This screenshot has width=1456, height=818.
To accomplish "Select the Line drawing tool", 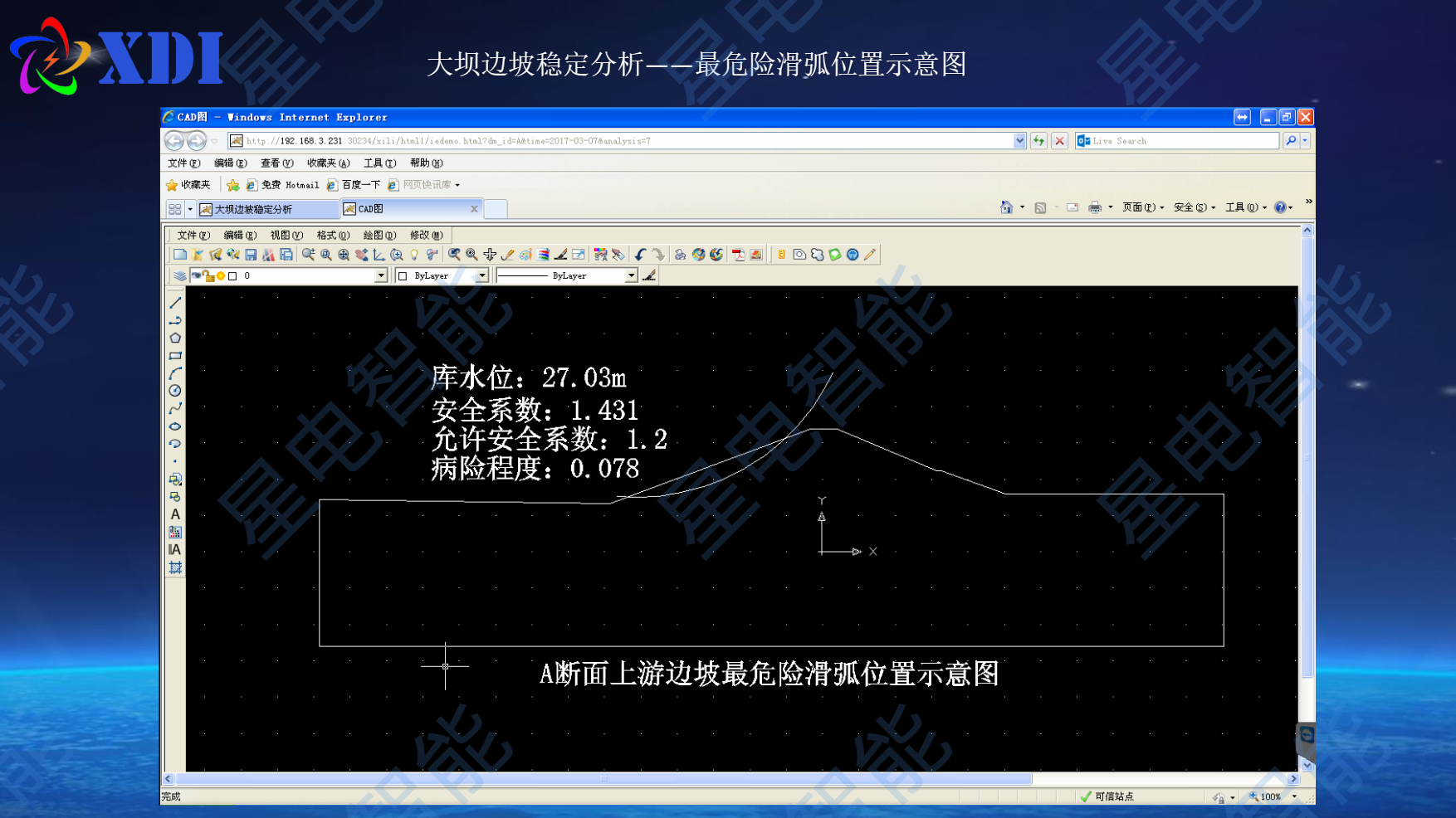I will click(x=175, y=303).
